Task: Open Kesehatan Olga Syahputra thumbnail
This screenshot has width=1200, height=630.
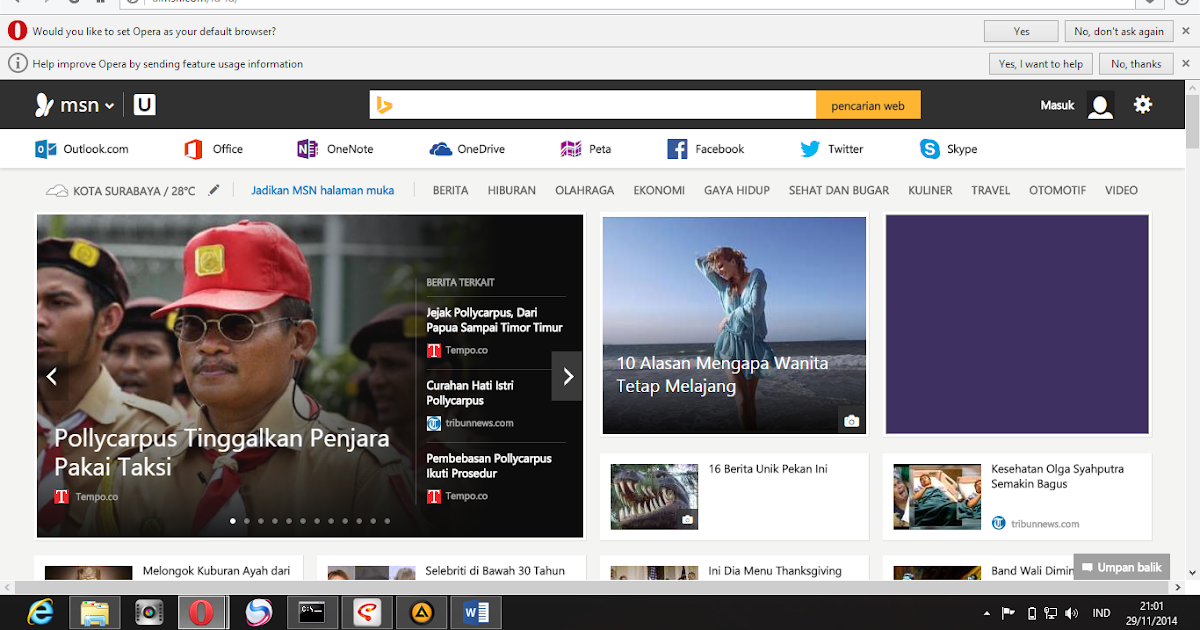Action: pyautogui.click(x=937, y=496)
